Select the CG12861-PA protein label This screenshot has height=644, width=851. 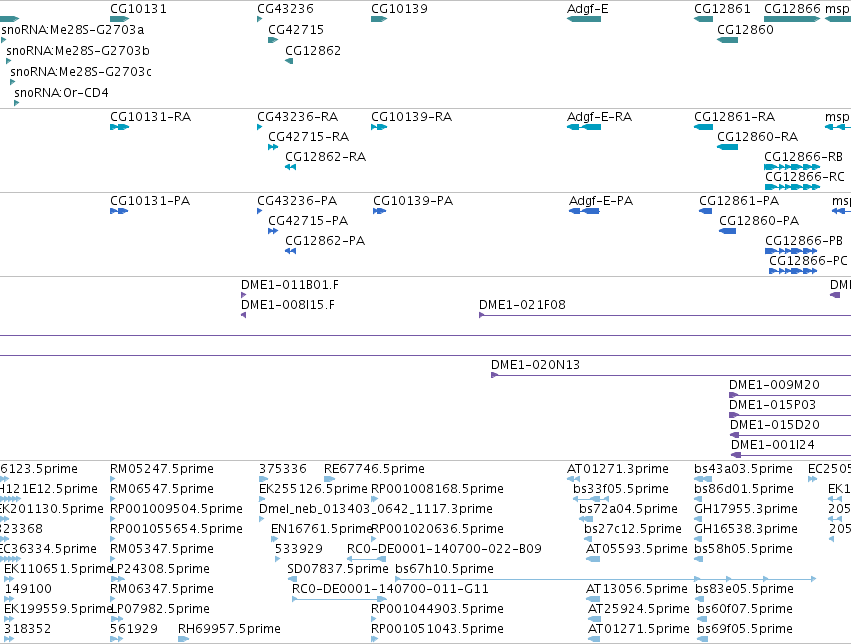pyautogui.click(x=739, y=201)
